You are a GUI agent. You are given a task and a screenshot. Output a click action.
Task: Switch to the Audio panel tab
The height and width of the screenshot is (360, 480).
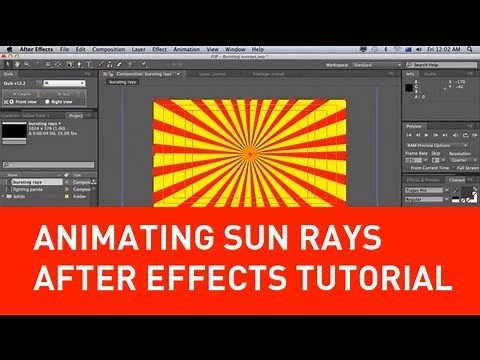pyautogui.click(x=430, y=74)
